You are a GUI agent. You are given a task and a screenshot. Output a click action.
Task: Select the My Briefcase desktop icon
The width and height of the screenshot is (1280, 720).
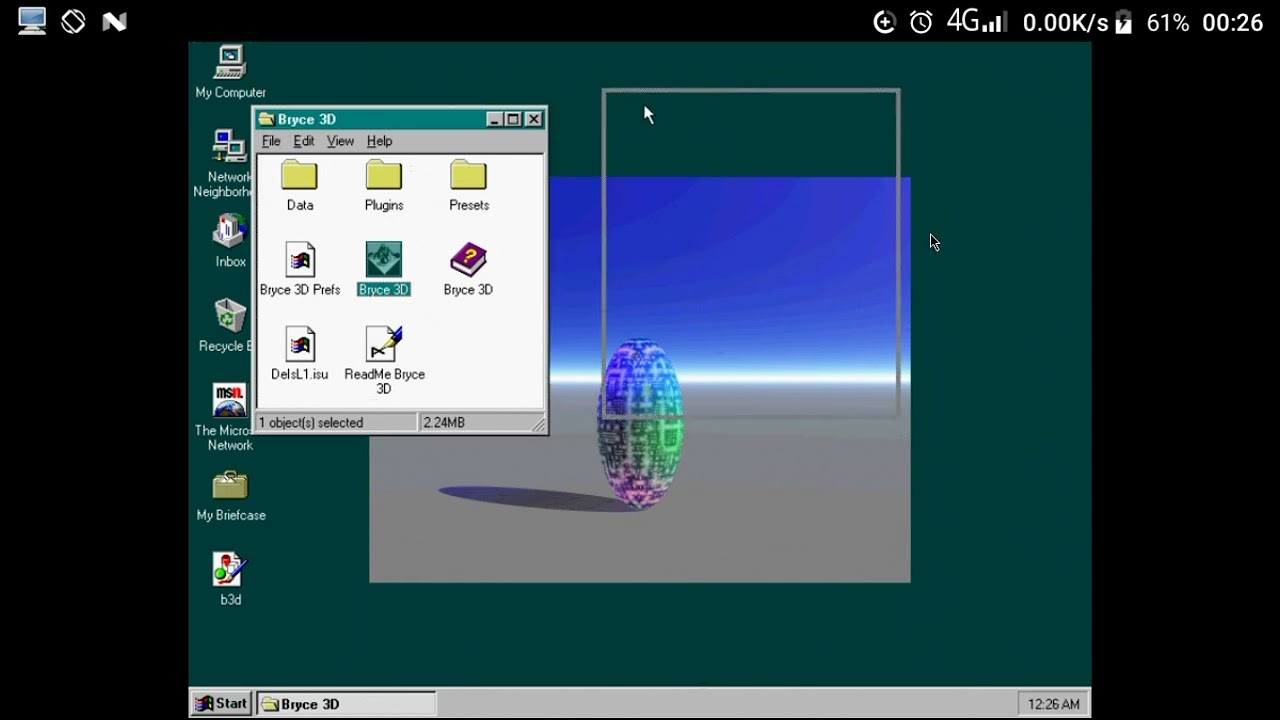click(x=230, y=485)
